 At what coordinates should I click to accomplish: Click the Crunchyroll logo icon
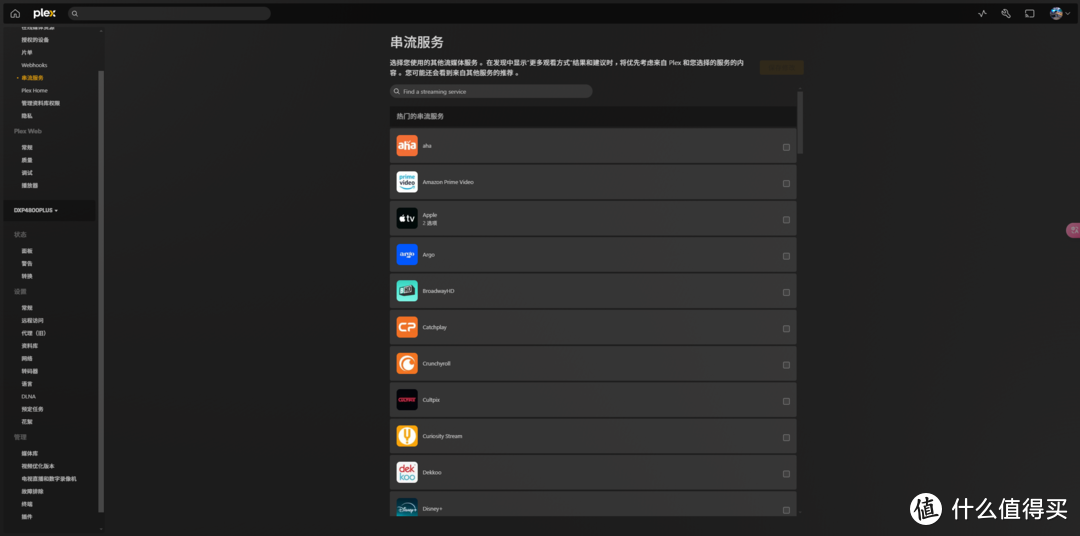407,363
